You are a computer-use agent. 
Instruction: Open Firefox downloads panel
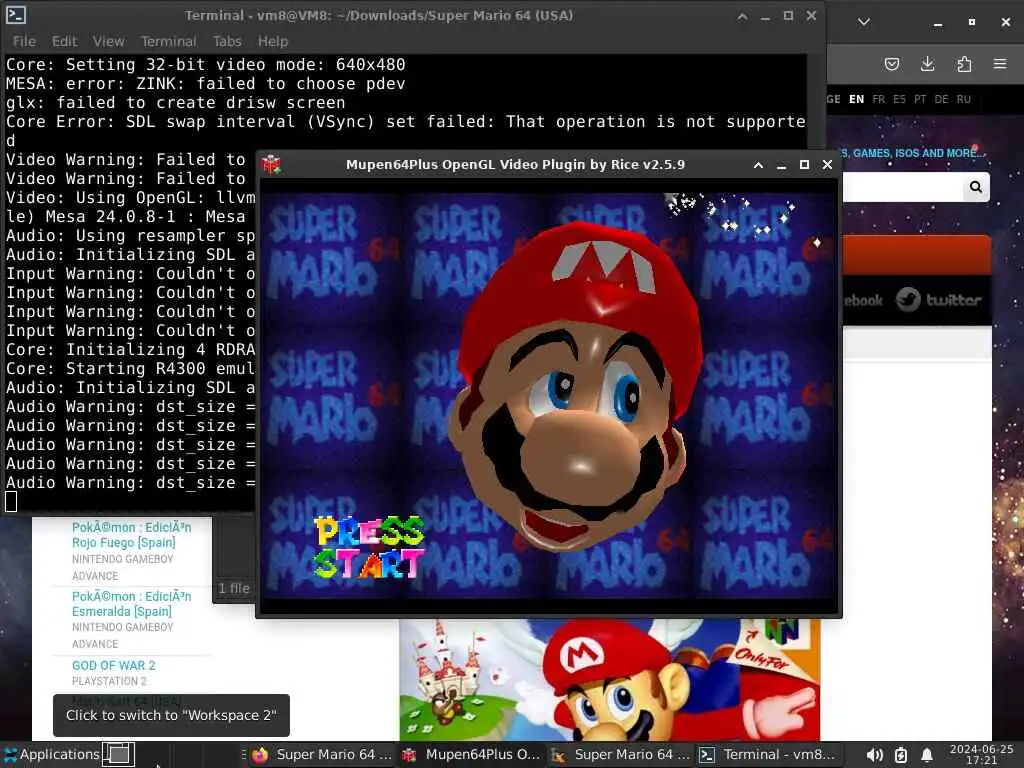pyautogui.click(x=927, y=64)
